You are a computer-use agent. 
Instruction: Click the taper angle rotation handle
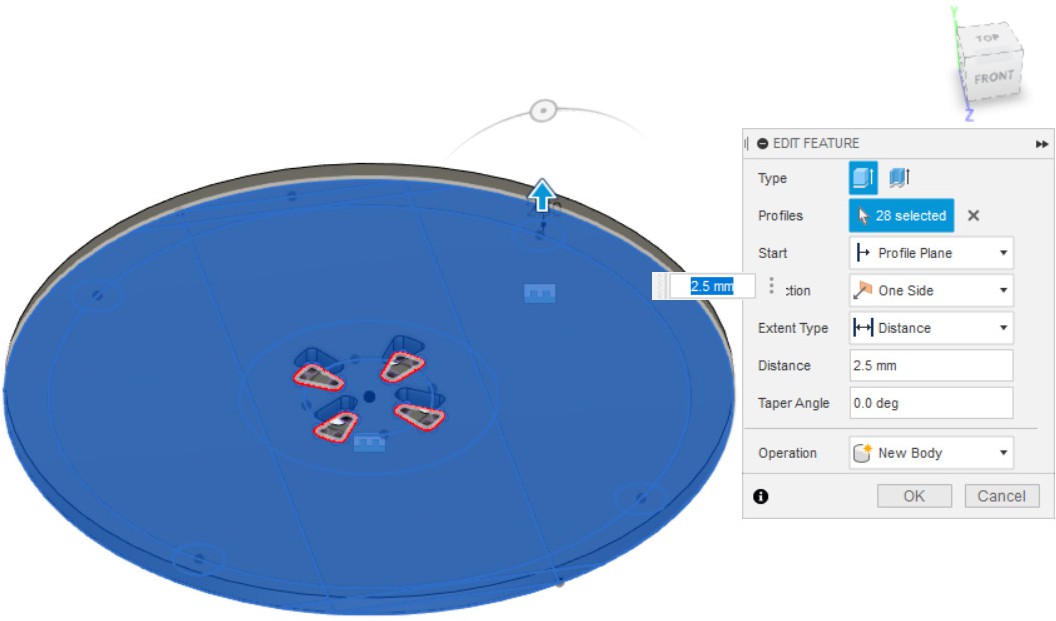point(543,111)
